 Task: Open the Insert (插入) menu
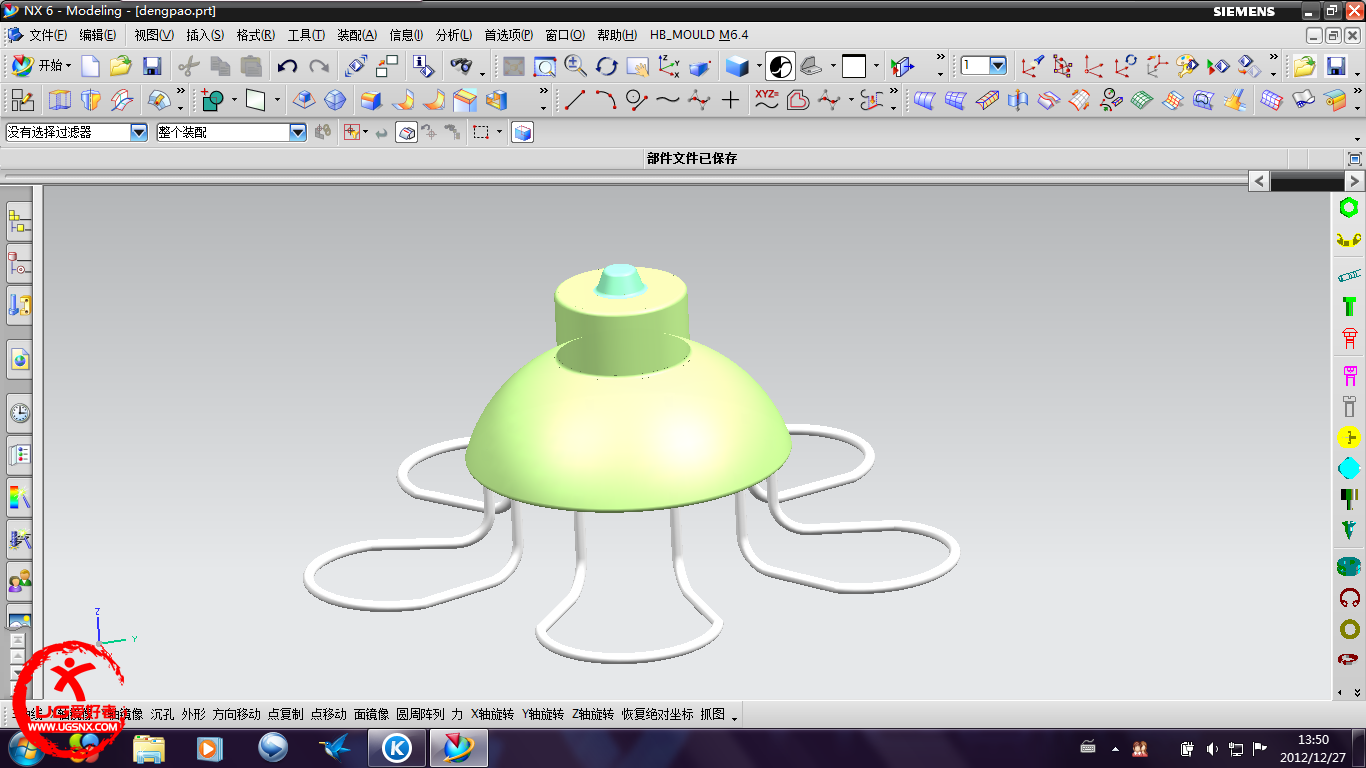(x=205, y=35)
